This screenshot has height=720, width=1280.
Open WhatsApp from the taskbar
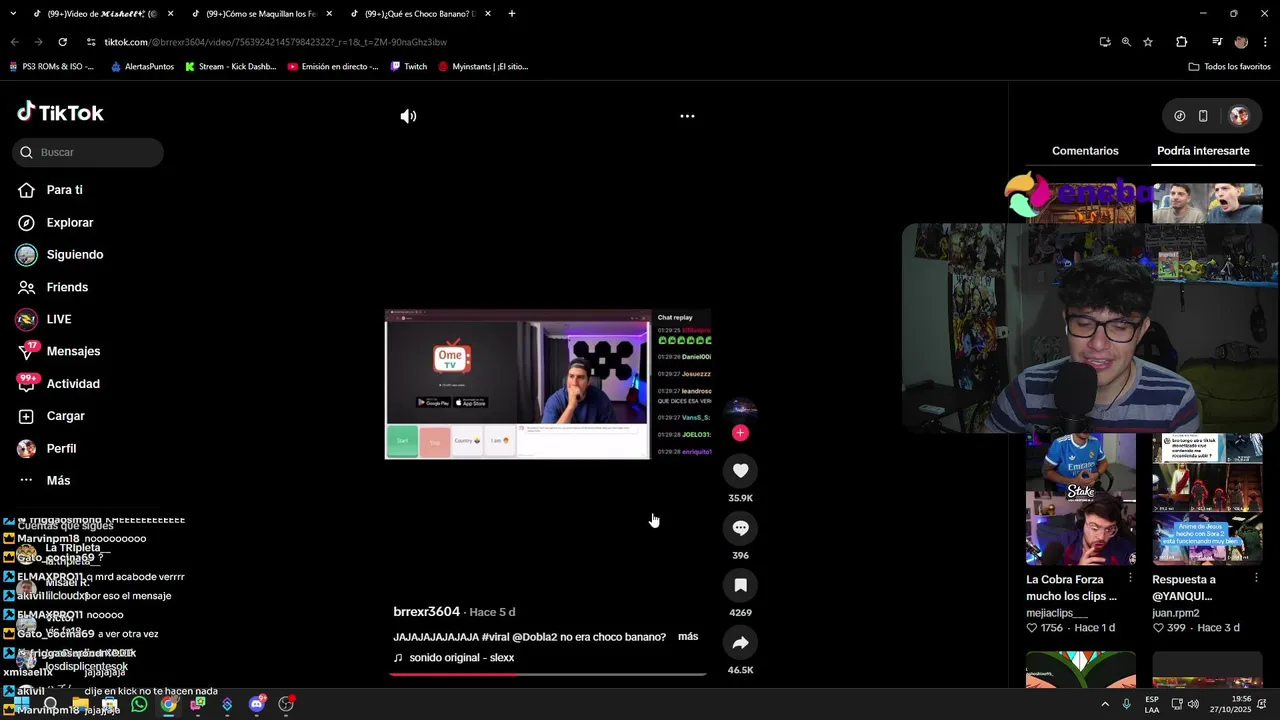[139, 704]
